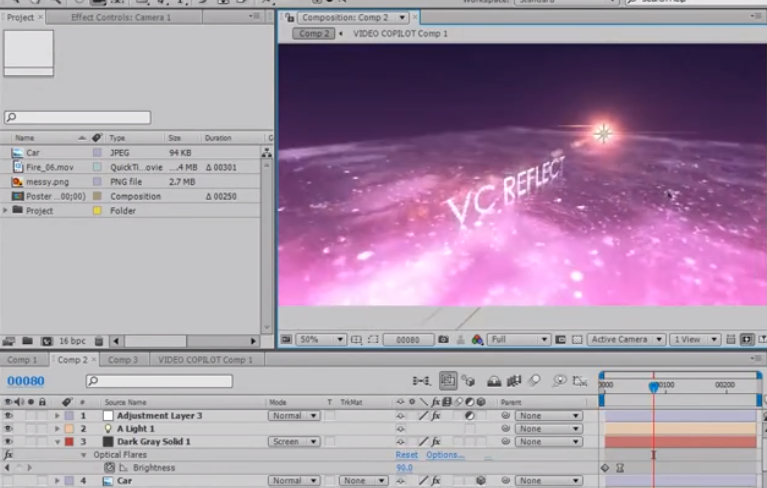The width and height of the screenshot is (767, 488).
Task: Click VIDEO COPILOT Comp 1 breadcrumb in viewer
Action: point(400,34)
